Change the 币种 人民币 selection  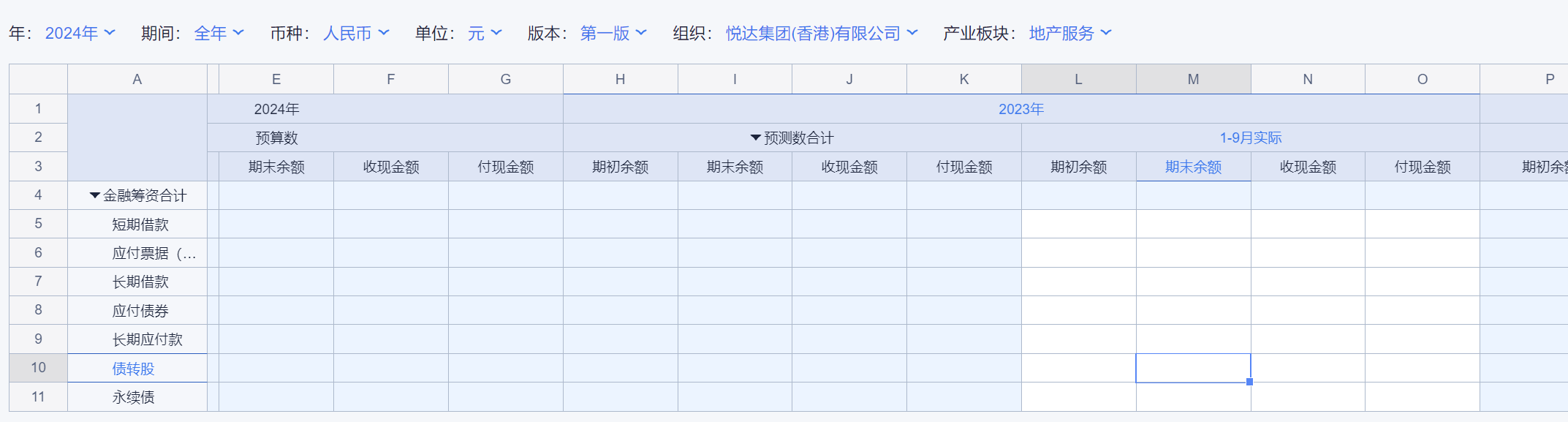(x=356, y=34)
